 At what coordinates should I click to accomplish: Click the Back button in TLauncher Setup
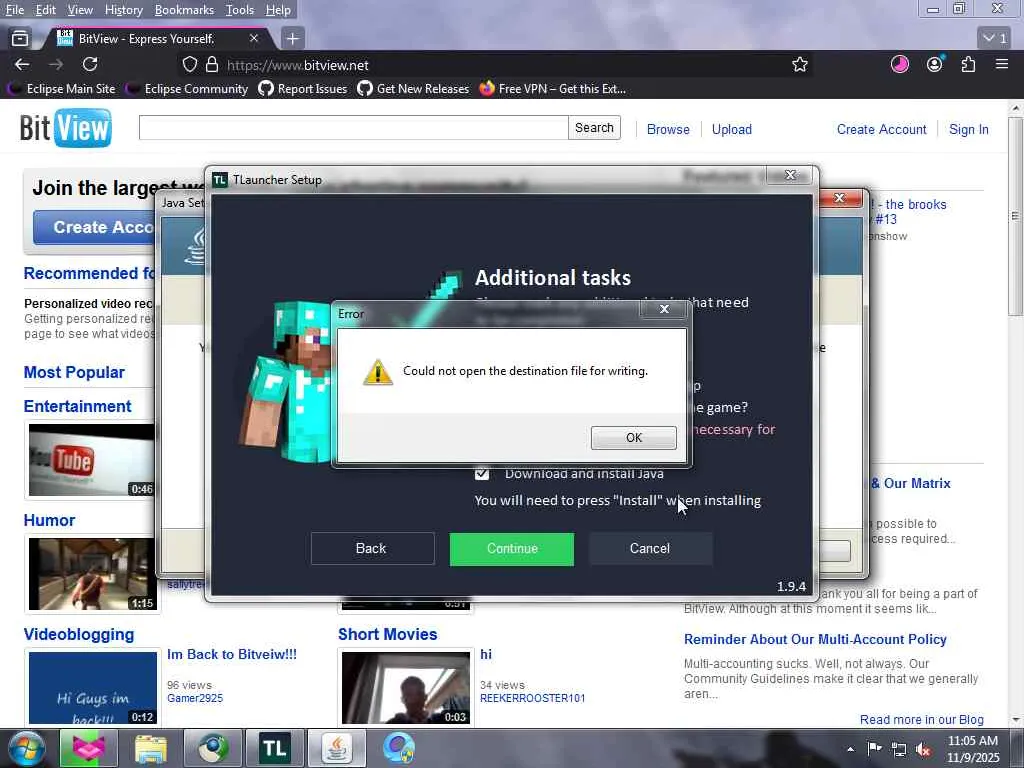click(x=372, y=549)
